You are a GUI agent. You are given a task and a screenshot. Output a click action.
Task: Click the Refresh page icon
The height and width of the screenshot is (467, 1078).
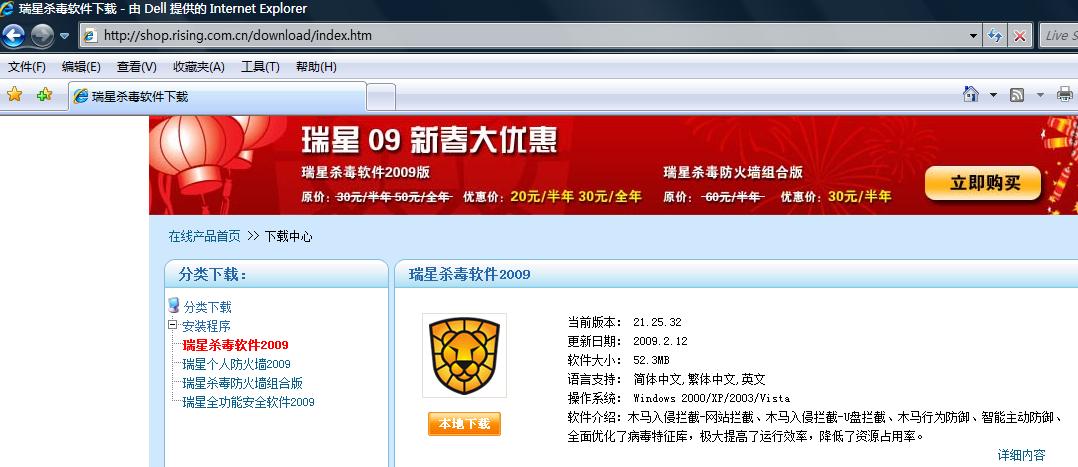pos(995,36)
